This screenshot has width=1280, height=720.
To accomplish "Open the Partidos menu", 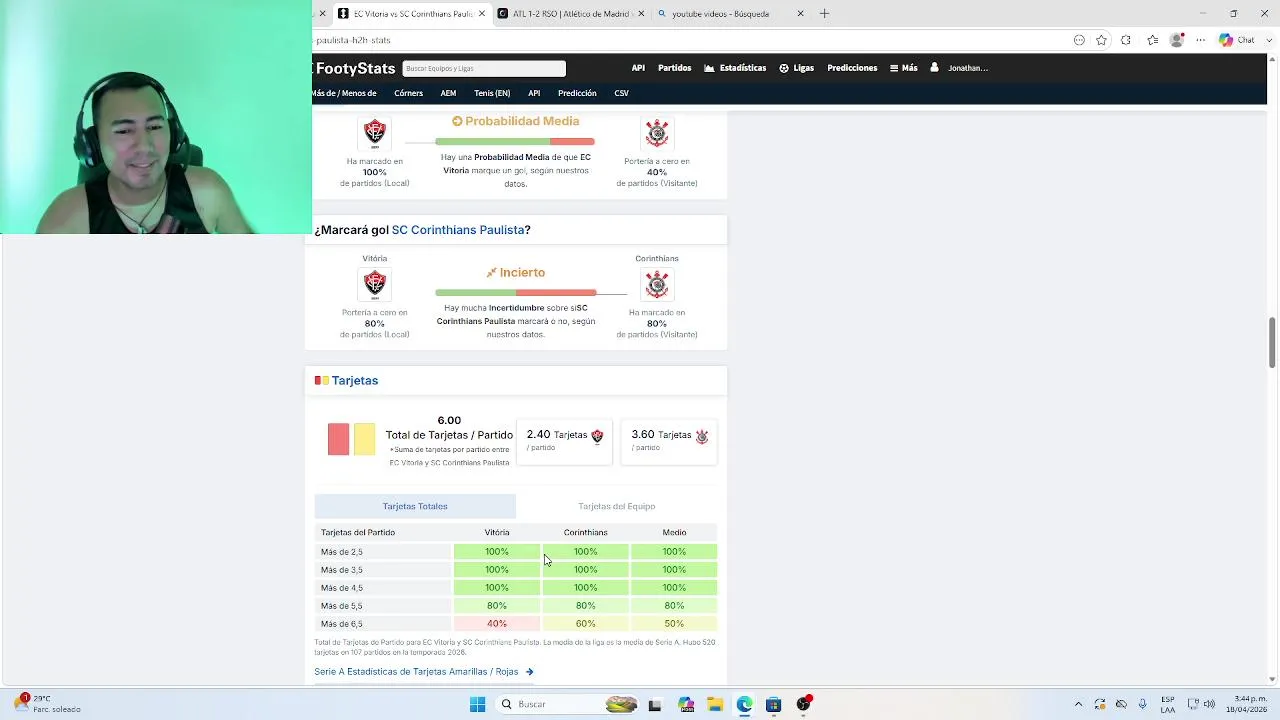I will 674,68.
